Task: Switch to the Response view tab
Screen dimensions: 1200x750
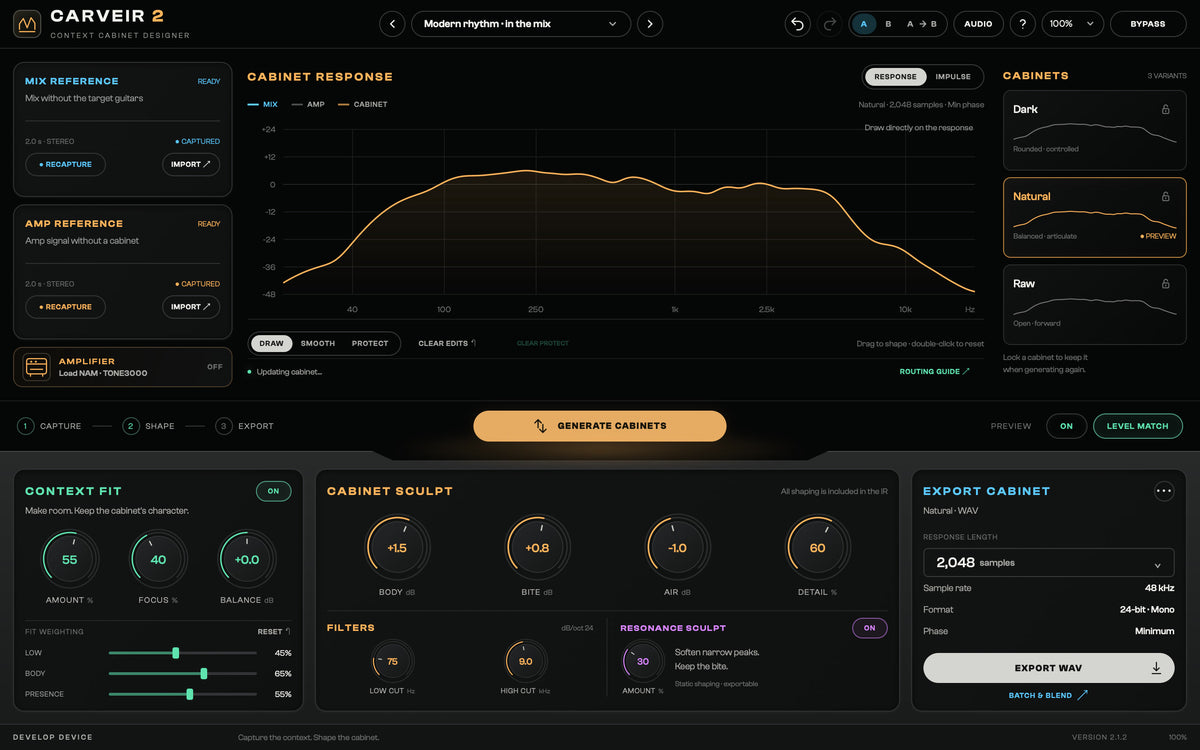Action: click(895, 77)
